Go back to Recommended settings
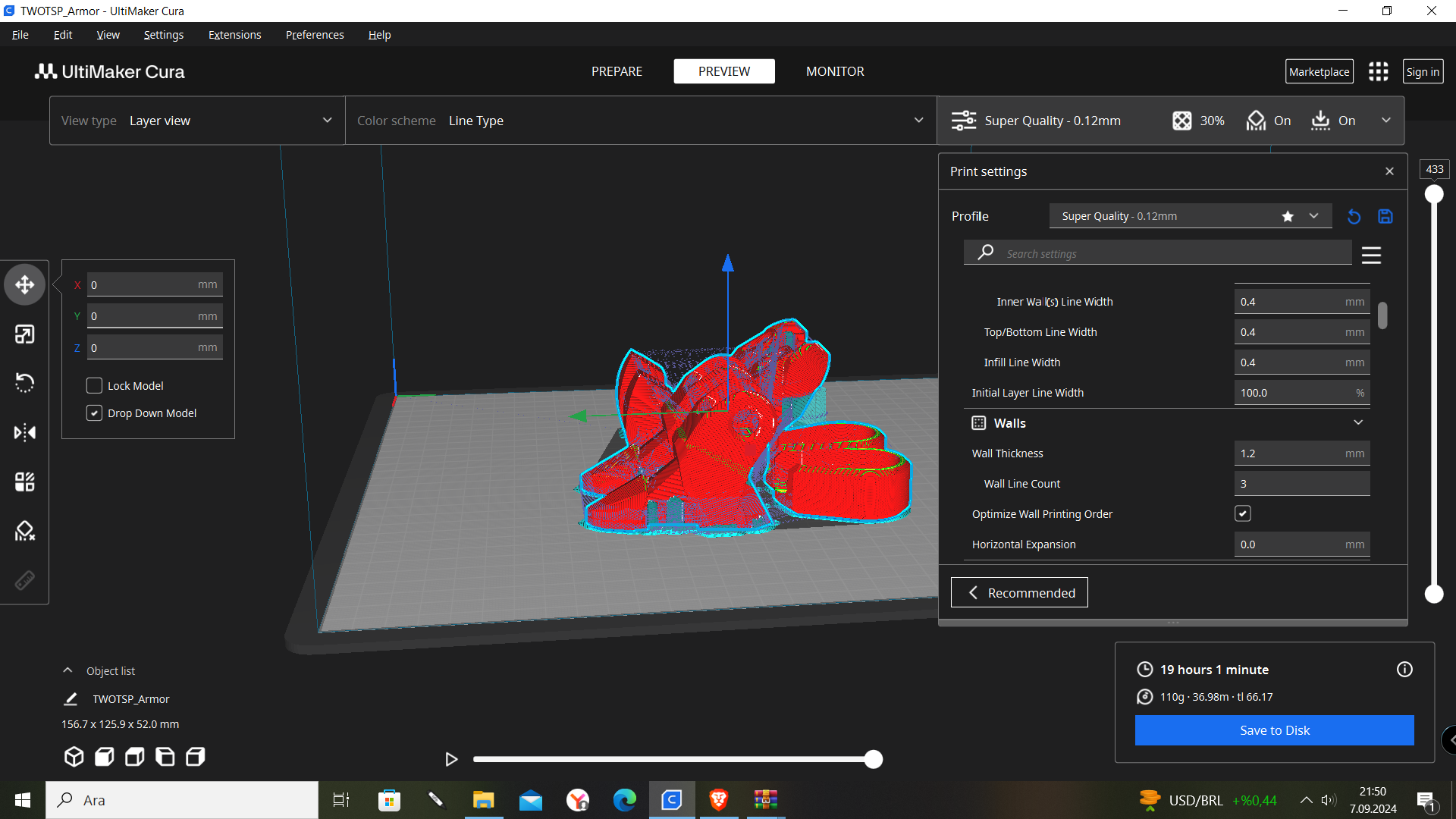1456x819 pixels. 1019,592
